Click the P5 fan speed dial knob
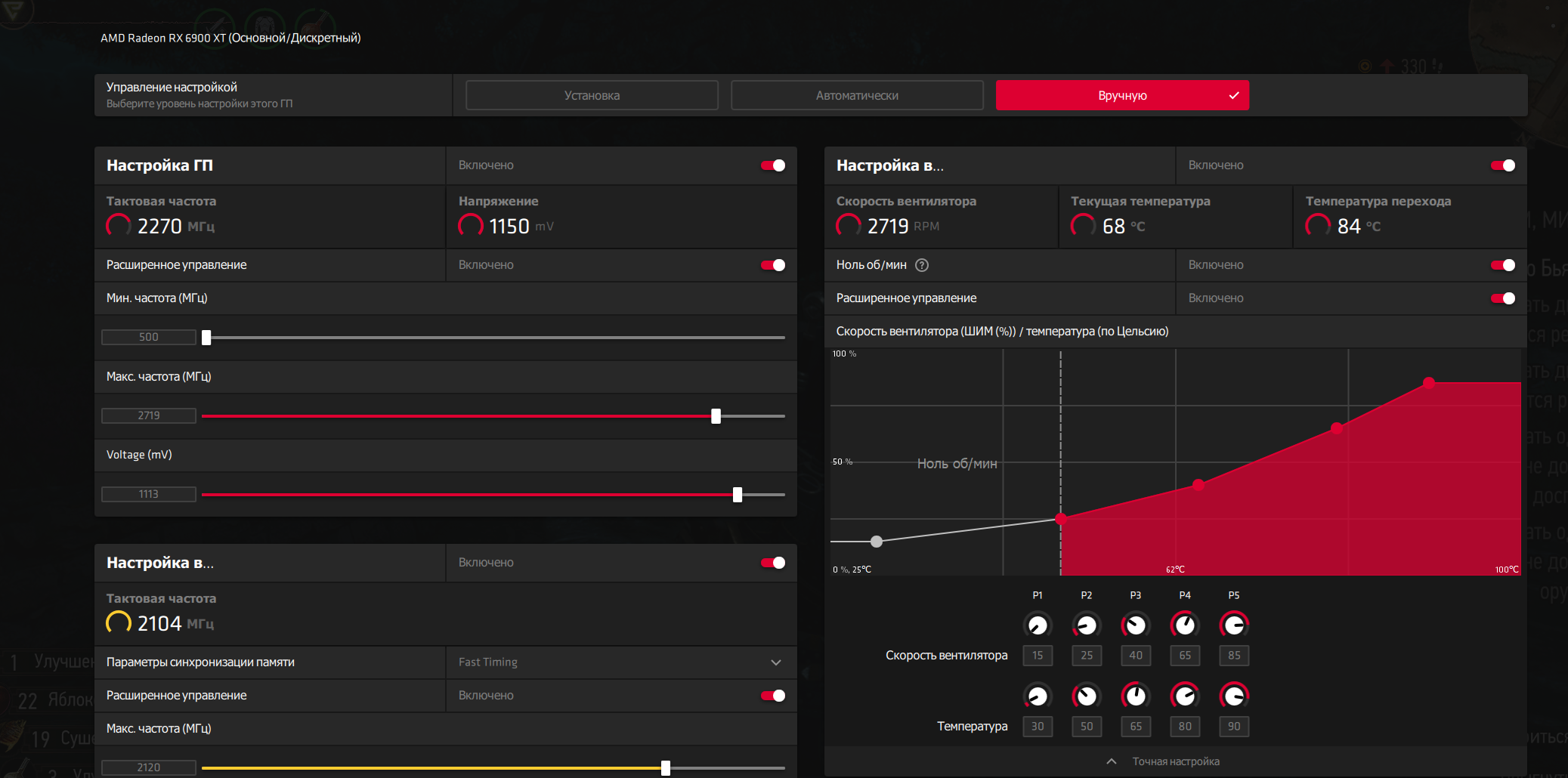Viewport: 1568px width, 778px height. click(1234, 625)
